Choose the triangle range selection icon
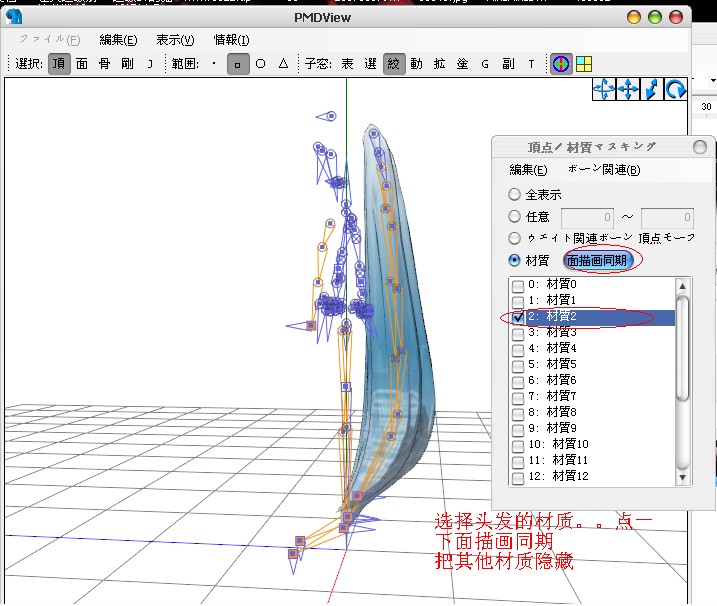This screenshot has height=606, width=717. (x=284, y=64)
